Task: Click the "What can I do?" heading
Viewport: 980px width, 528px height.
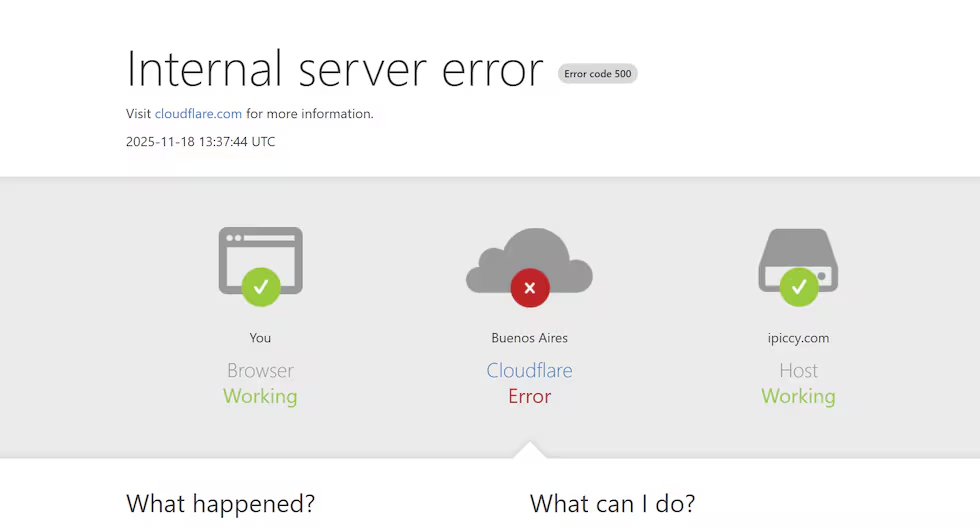Action: 612,503
